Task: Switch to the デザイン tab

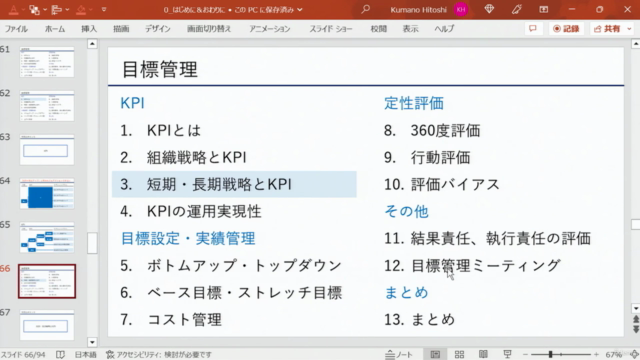Action: pos(158,29)
